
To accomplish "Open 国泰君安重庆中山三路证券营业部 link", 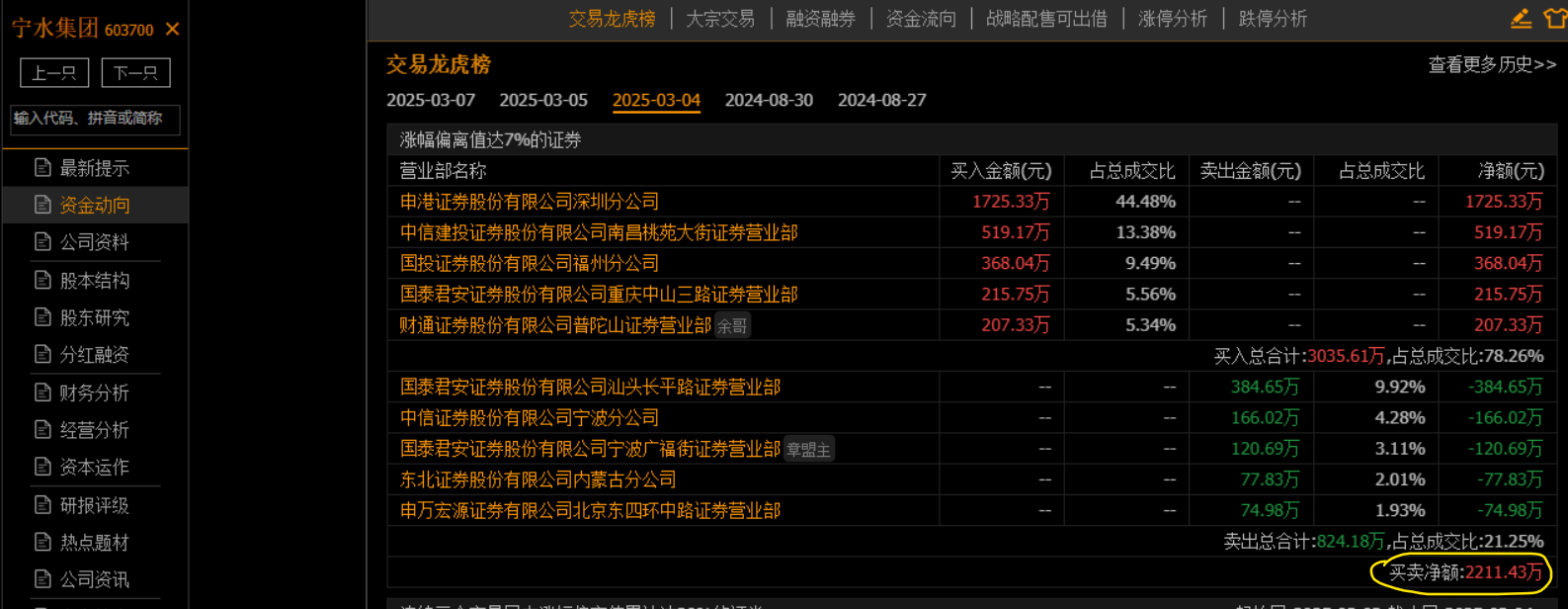I will (x=599, y=295).
